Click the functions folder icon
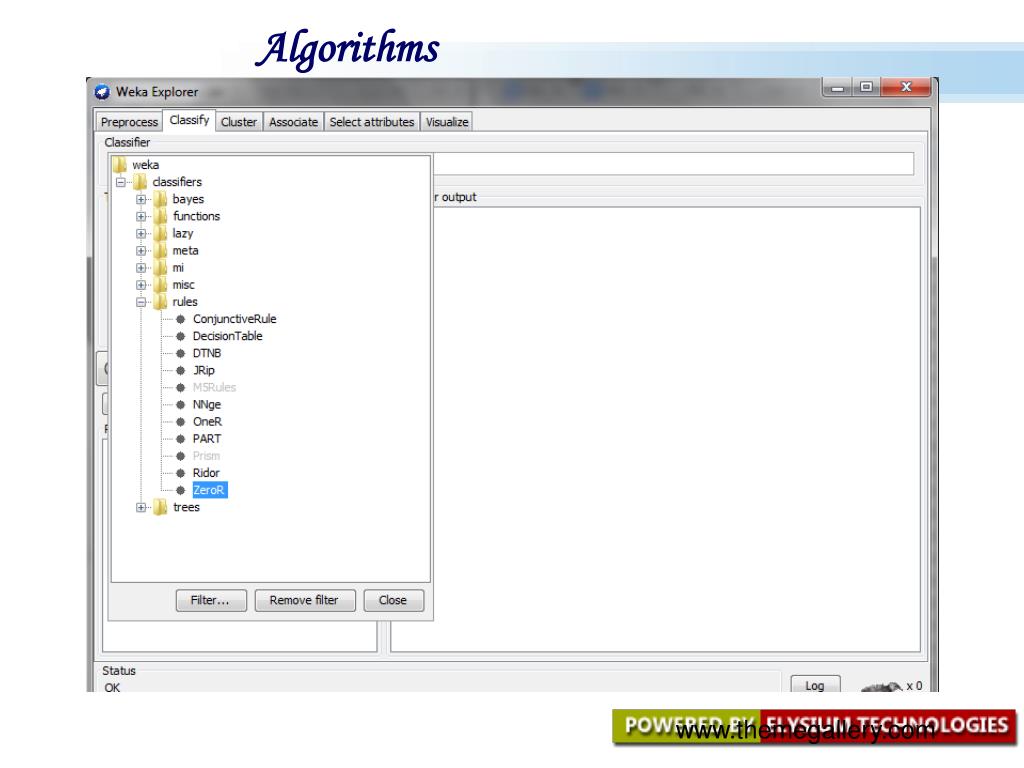 click(161, 216)
